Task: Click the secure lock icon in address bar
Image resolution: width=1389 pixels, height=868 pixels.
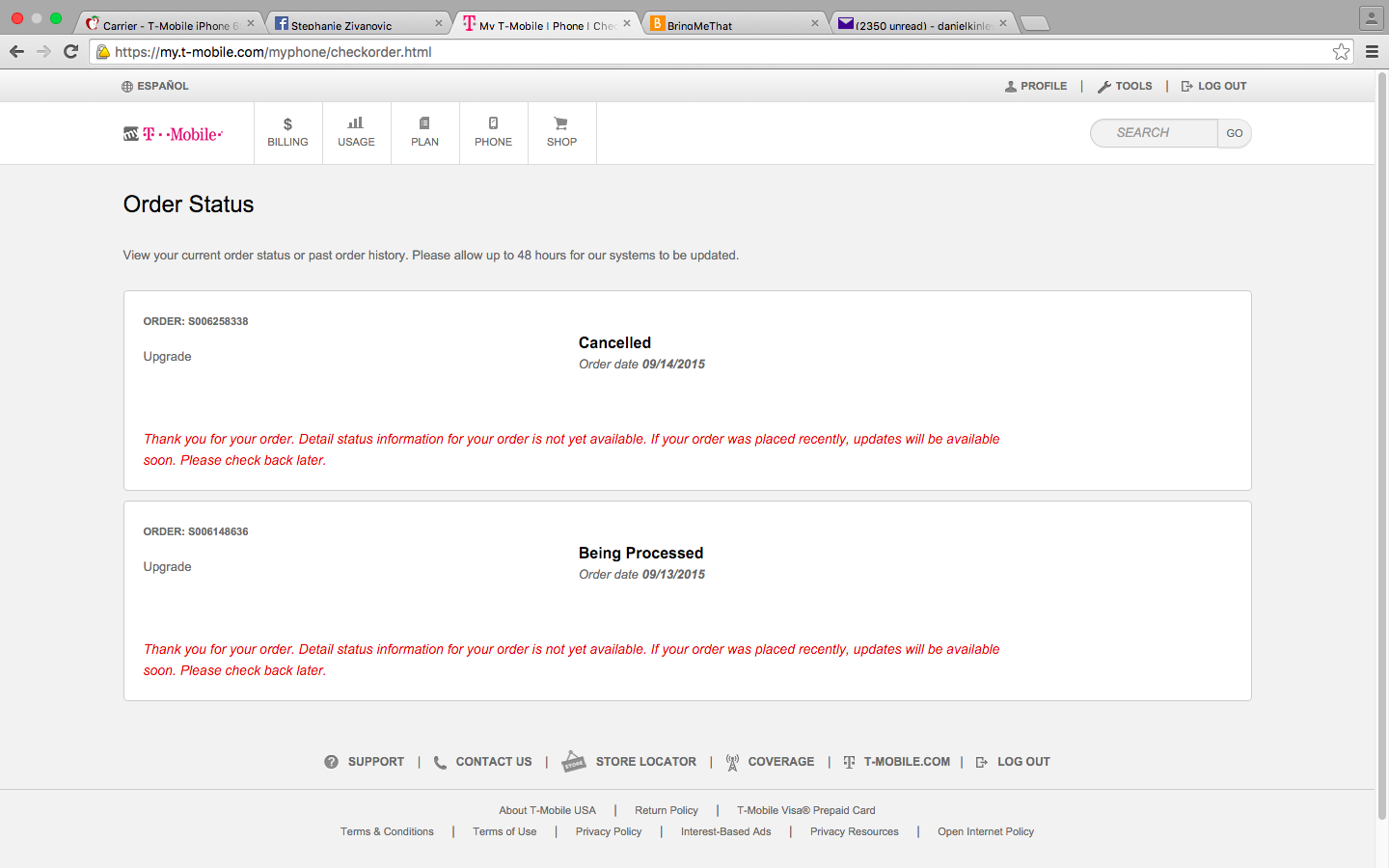Action: [103, 52]
